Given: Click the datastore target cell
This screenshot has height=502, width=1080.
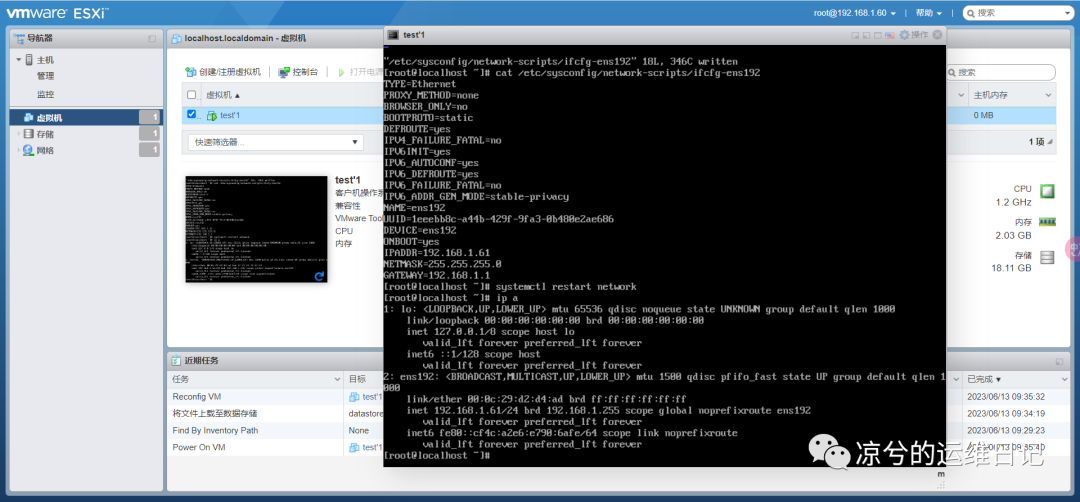Looking at the screenshot, I should [x=366, y=413].
